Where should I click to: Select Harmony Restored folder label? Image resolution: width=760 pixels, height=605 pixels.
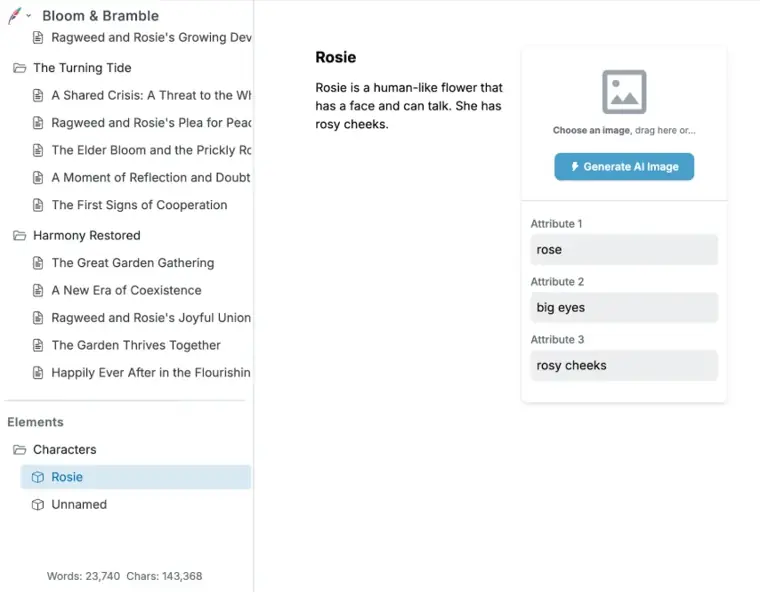coord(87,236)
